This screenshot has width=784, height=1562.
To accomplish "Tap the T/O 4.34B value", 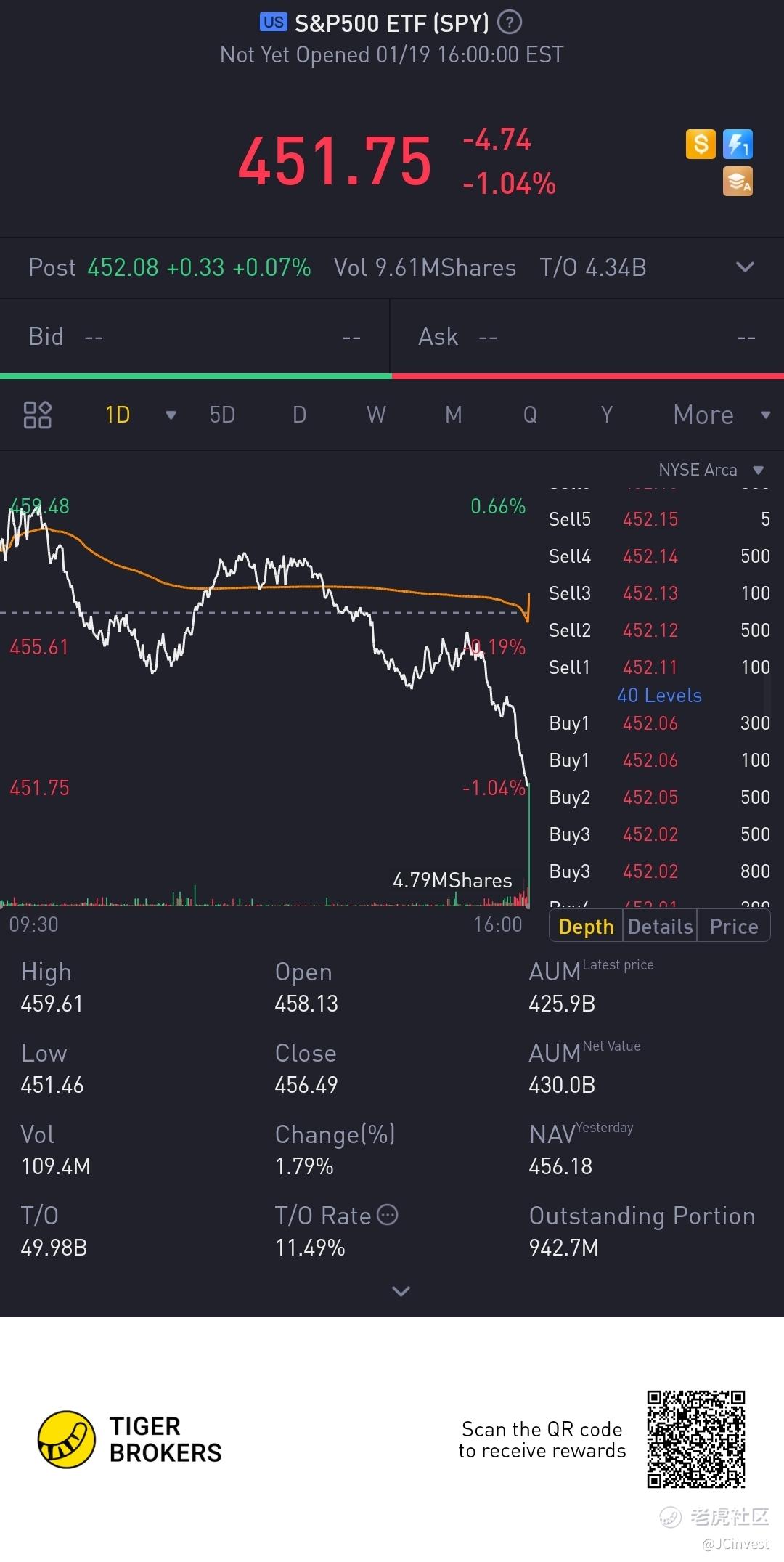I will [x=592, y=267].
